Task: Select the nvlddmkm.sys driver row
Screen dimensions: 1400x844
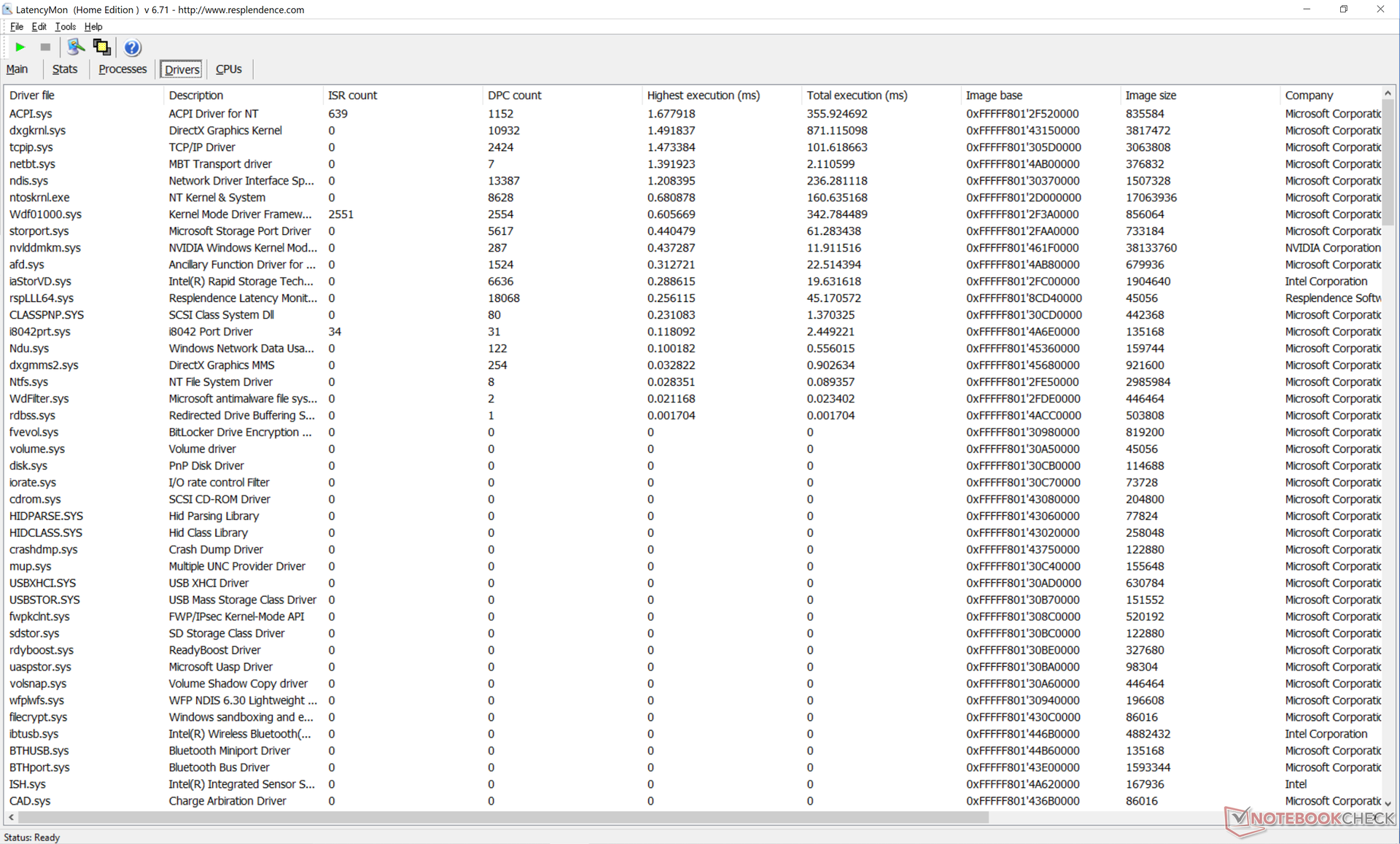Action: [x=45, y=248]
